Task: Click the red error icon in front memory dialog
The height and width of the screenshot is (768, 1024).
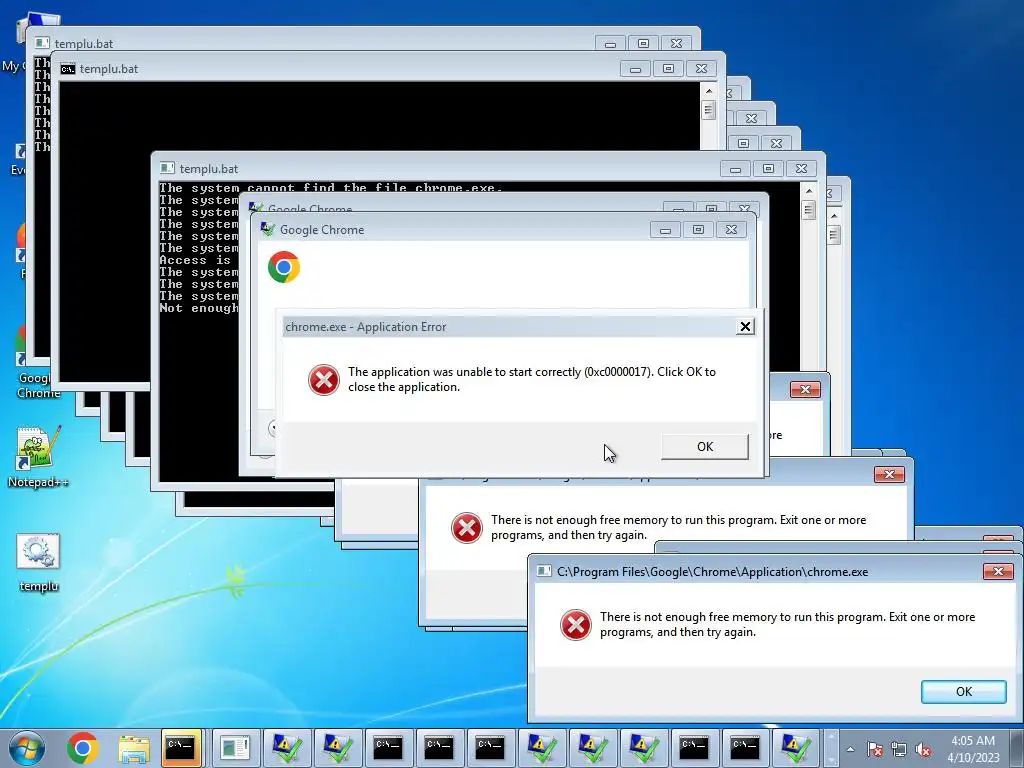Action: pyautogui.click(x=575, y=625)
